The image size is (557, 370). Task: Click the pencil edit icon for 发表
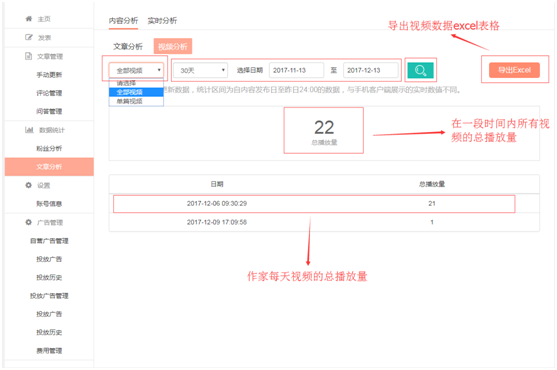tap(29, 37)
